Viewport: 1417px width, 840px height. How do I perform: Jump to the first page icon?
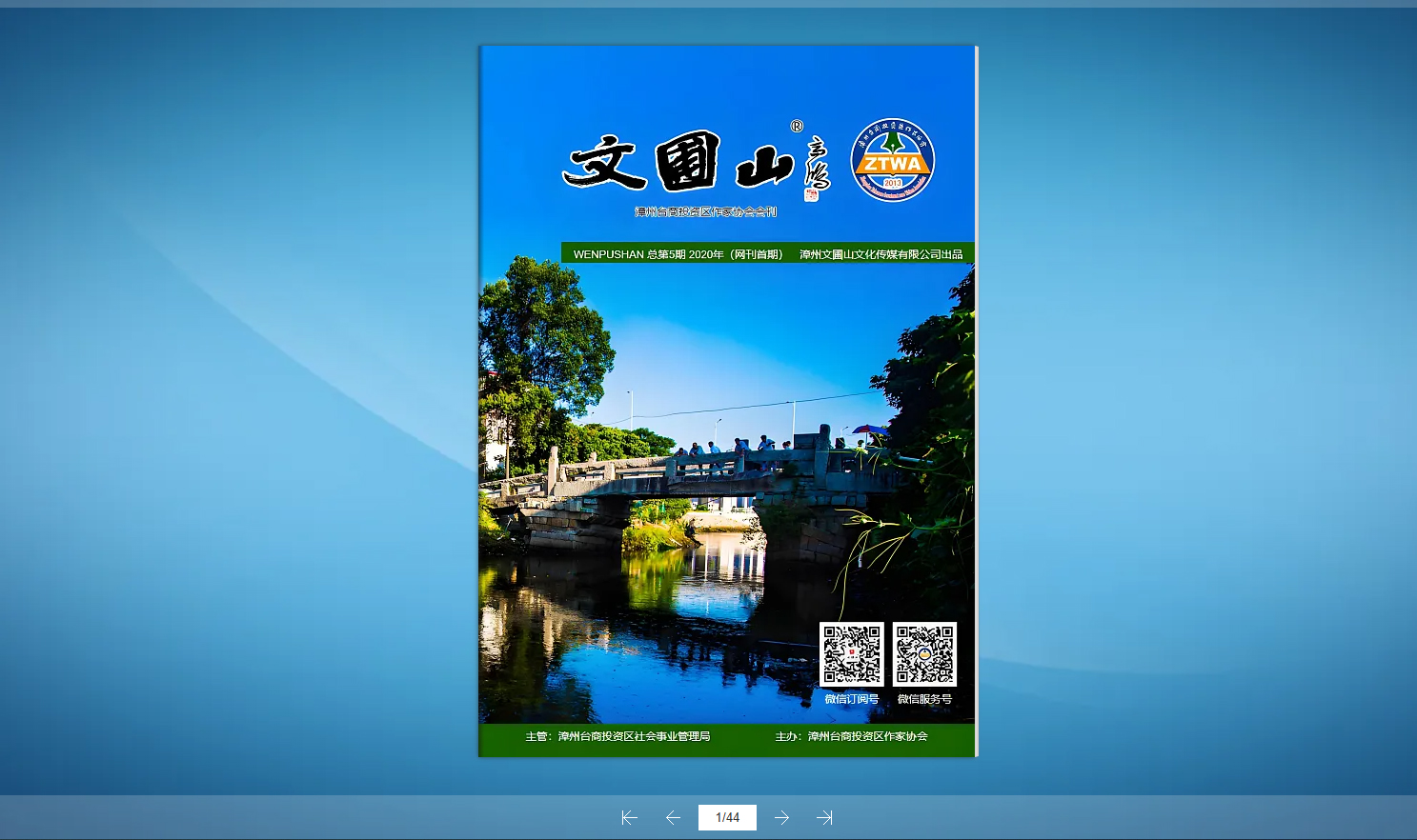point(629,817)
